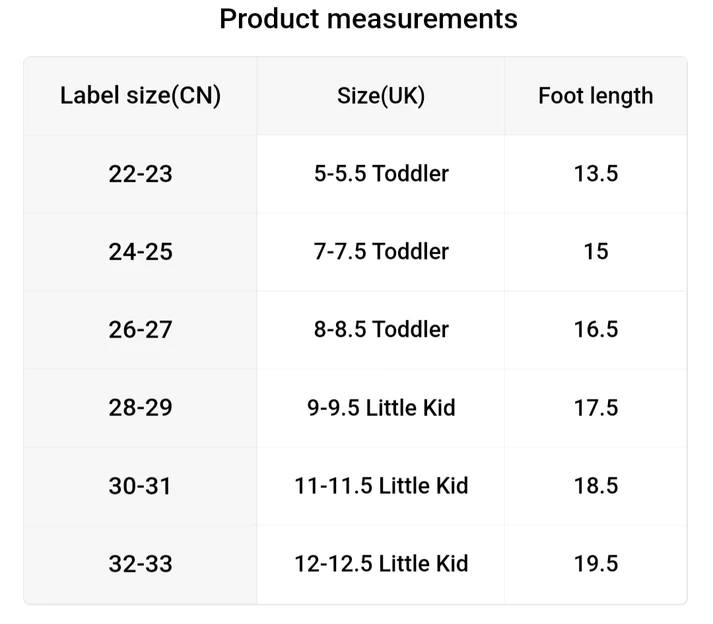Select the 16.5 foot length value
The image size is (713, 624).
click(x=596, y=329)
